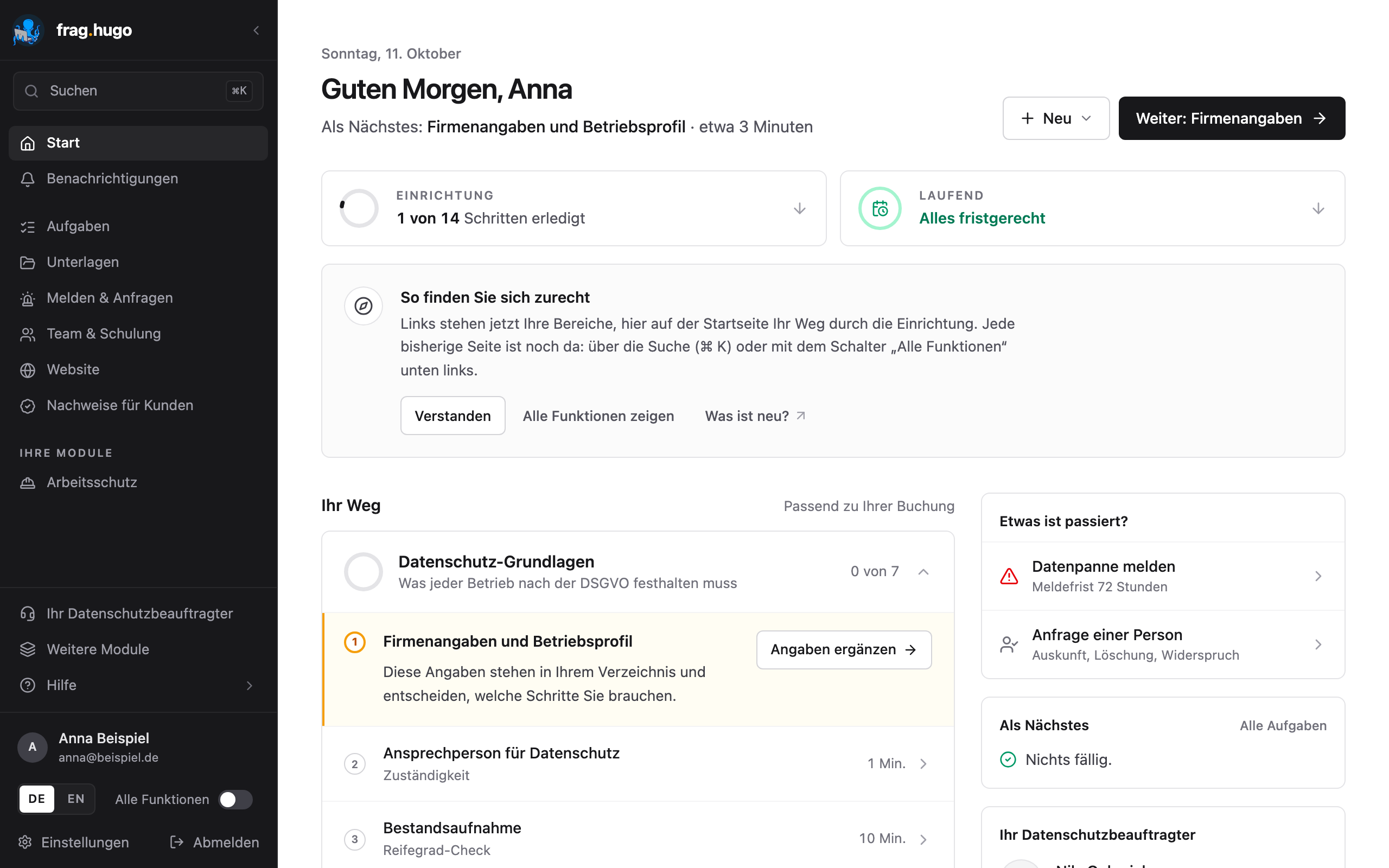
Task: Switch language to EN
Action: pos(76,799)
